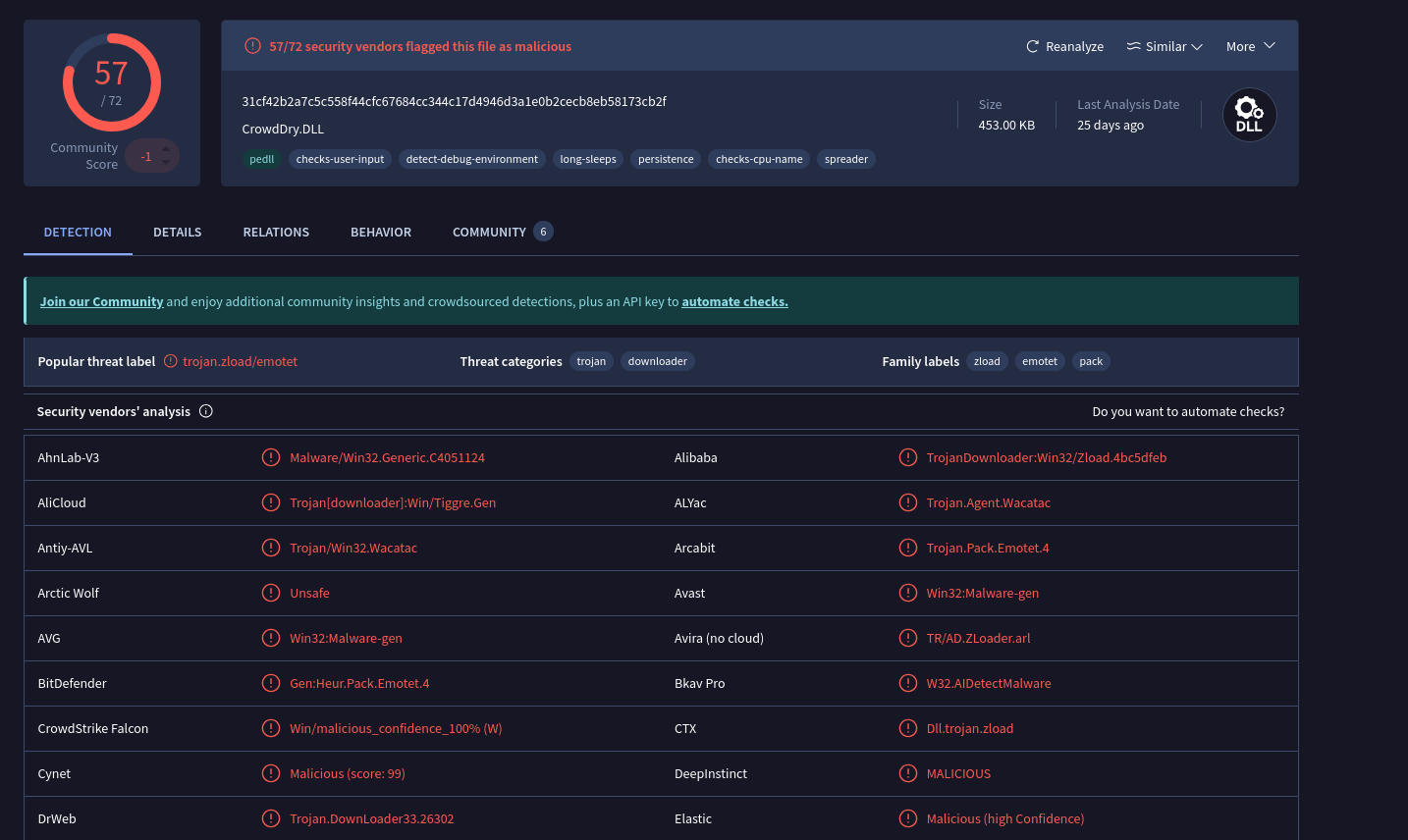Expand the More menu chevron

tap(1270, 46)
